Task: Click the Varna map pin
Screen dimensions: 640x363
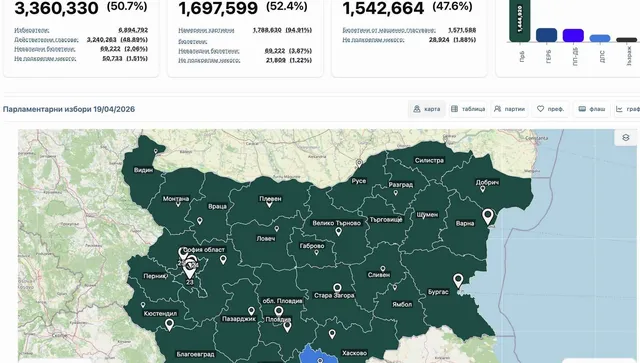Action: point(488,216)
